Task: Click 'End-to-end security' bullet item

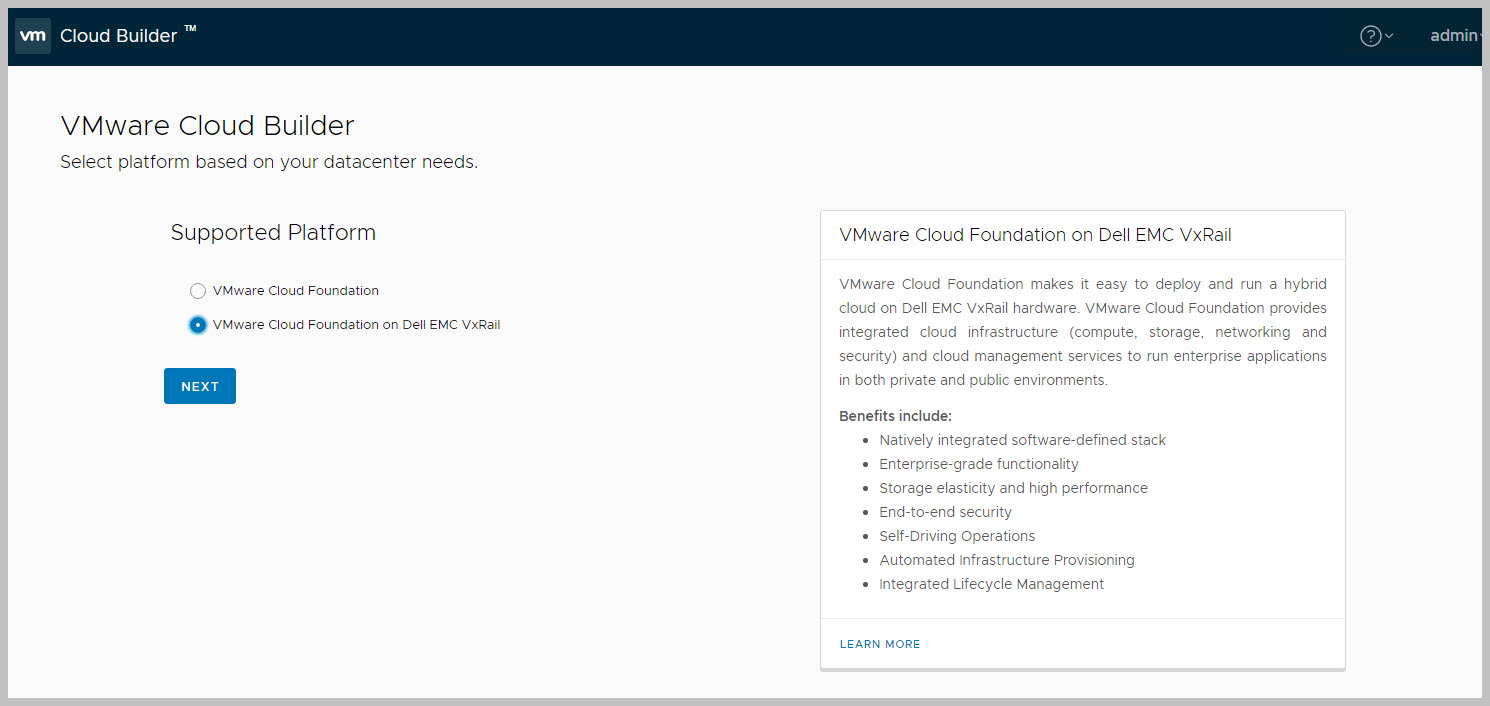Action: (945, 512)
